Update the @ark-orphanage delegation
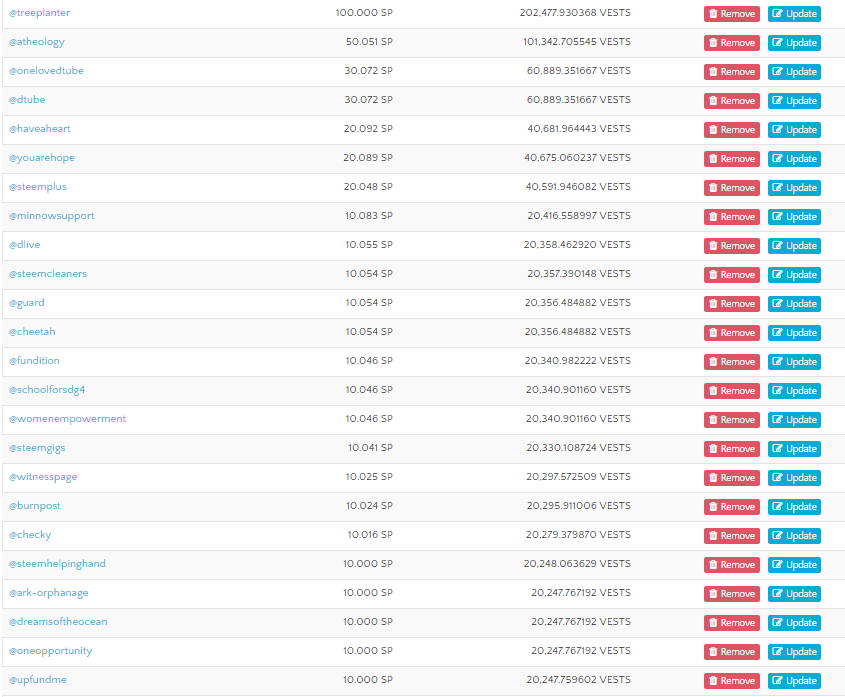This screenshot has width=845, height=697. 794,594
